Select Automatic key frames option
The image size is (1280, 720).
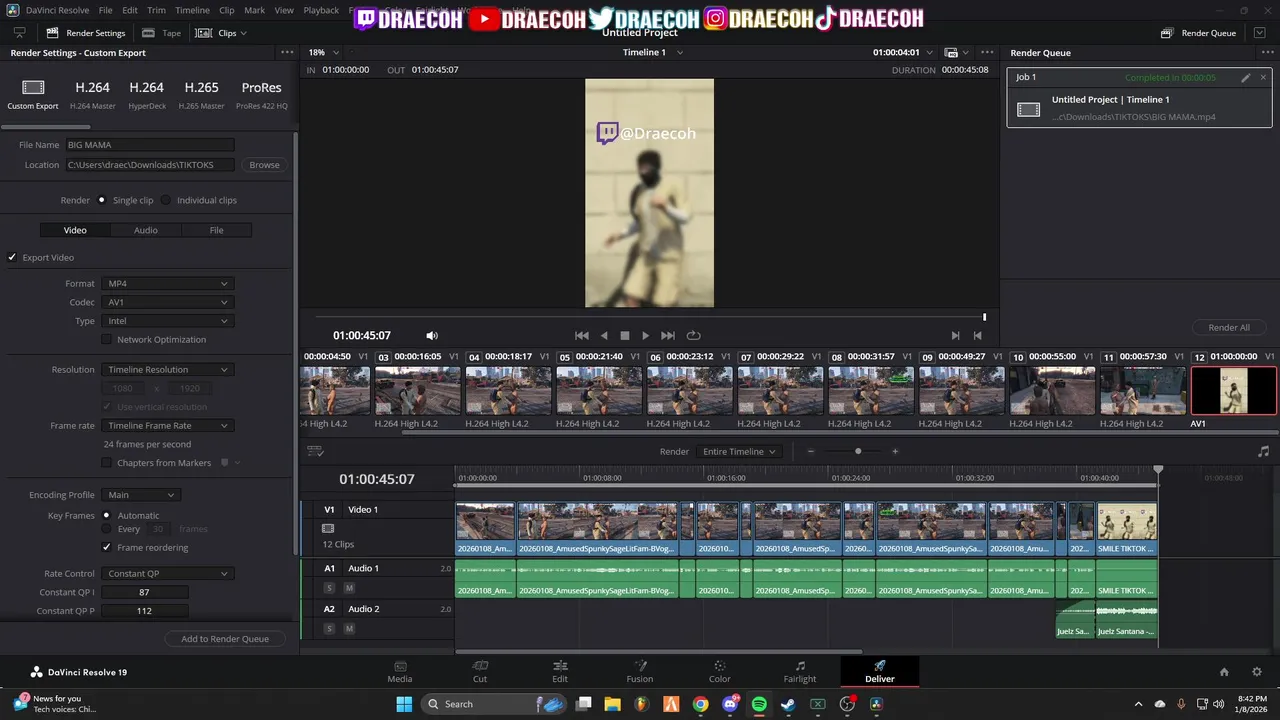click(x=106, y=515)
